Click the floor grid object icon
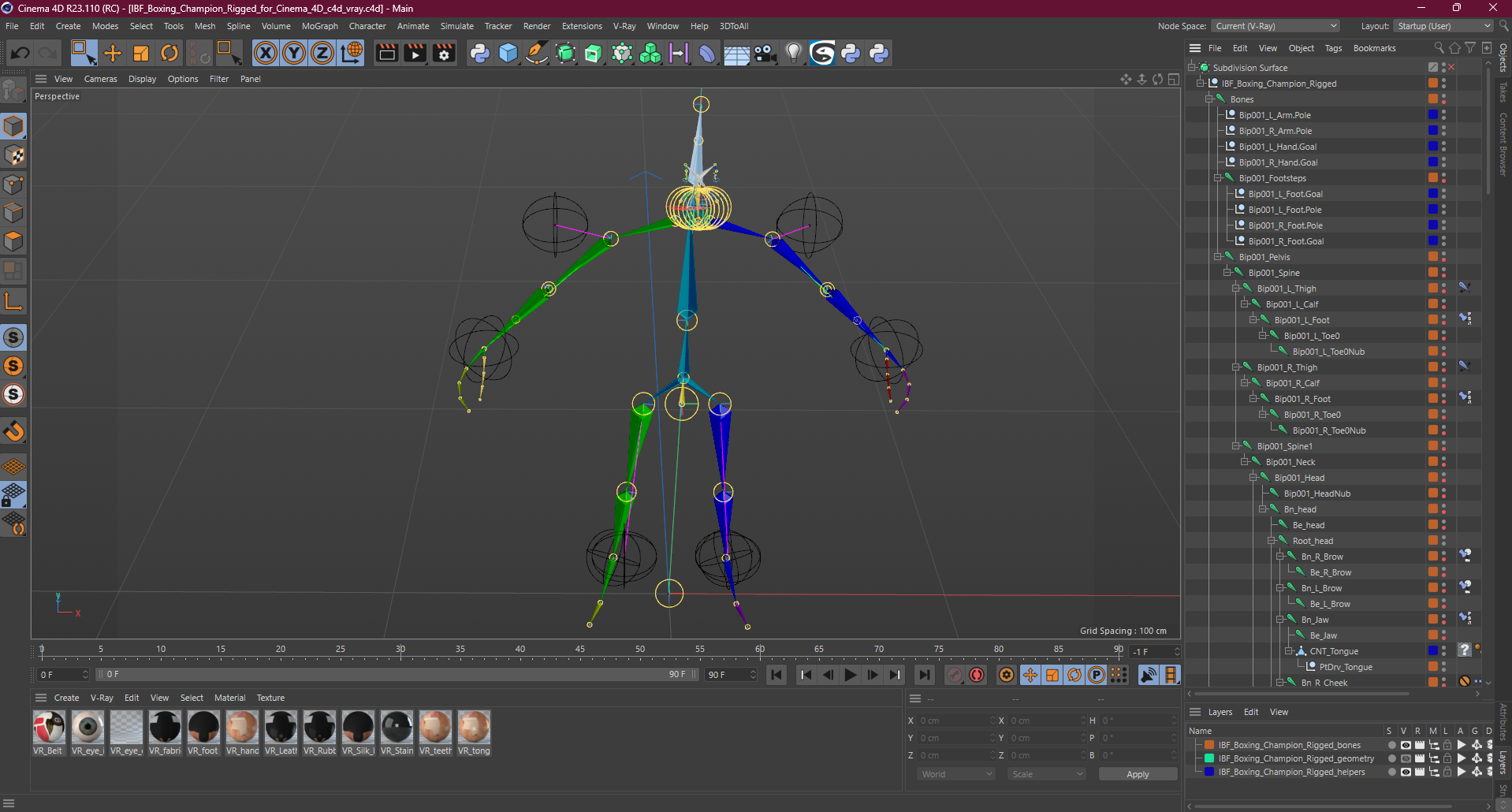The width and height of the screenshot is (1512, 812). pyautogui.click(x=736, y=54)
